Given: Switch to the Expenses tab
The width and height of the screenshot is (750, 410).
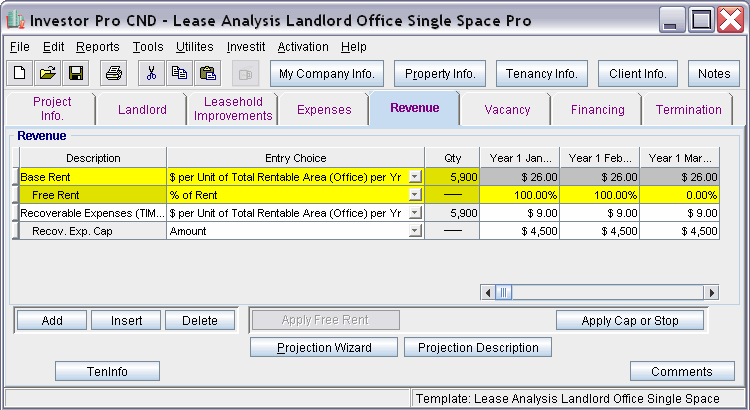Looking at the screenshot, I should click(324, 110).
